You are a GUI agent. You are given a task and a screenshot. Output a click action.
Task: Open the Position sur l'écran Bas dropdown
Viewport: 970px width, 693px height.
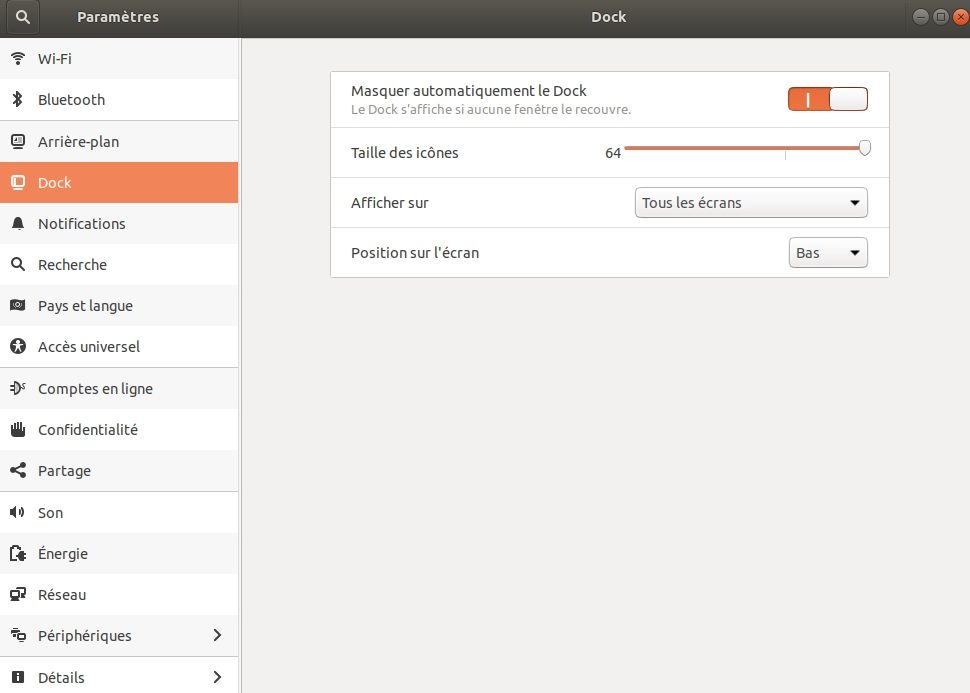828,252
